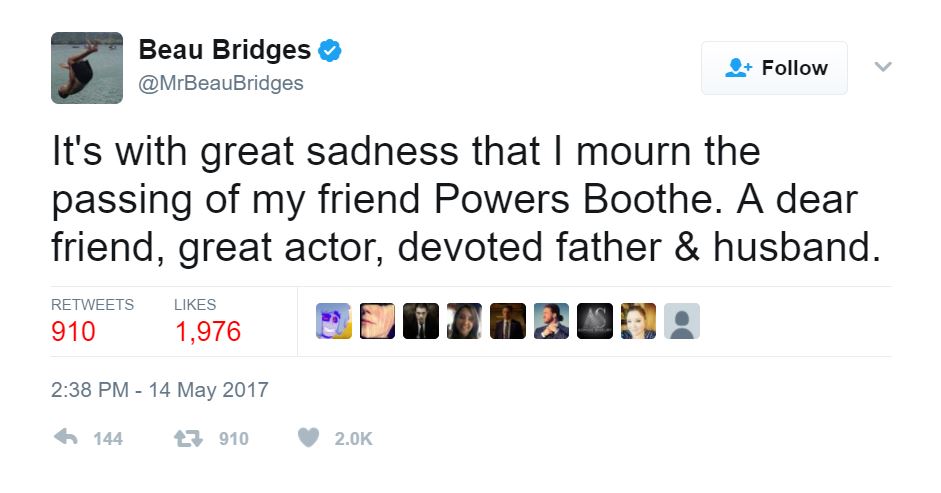The width and height of the screenshot is (941, 493).
Task: Open the 2:38 PM - 14 May 2017 timestamp
Action: (160, 390)
